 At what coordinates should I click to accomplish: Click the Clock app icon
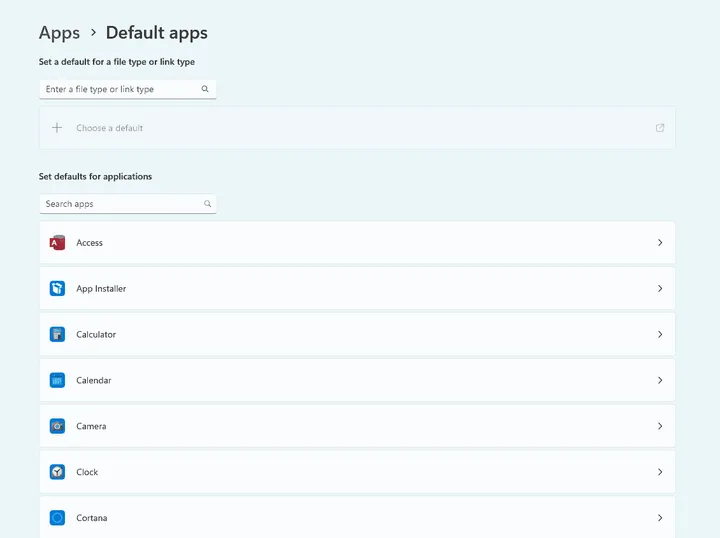[57, 472]
